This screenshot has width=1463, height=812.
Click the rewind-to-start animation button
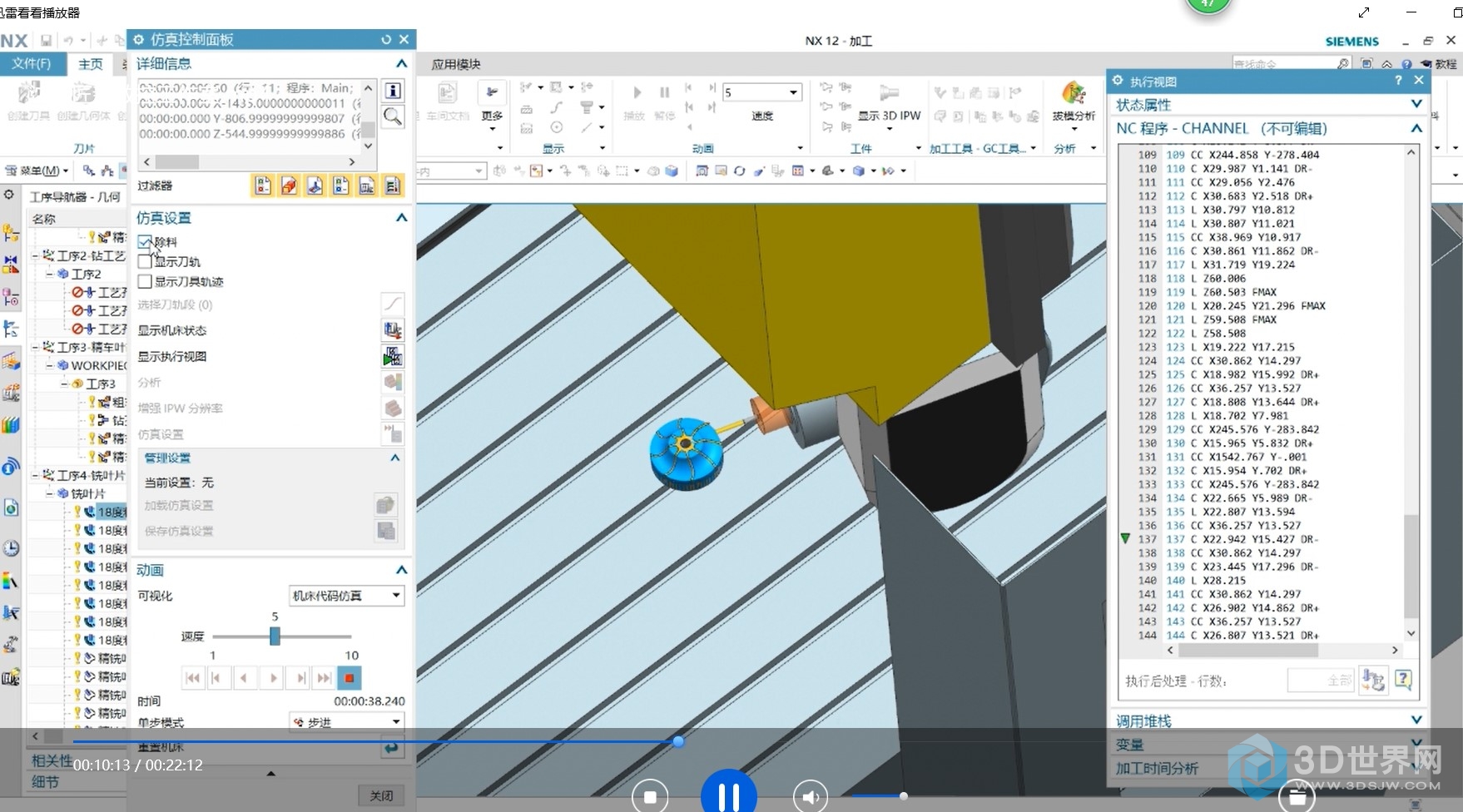click(192, 678)
